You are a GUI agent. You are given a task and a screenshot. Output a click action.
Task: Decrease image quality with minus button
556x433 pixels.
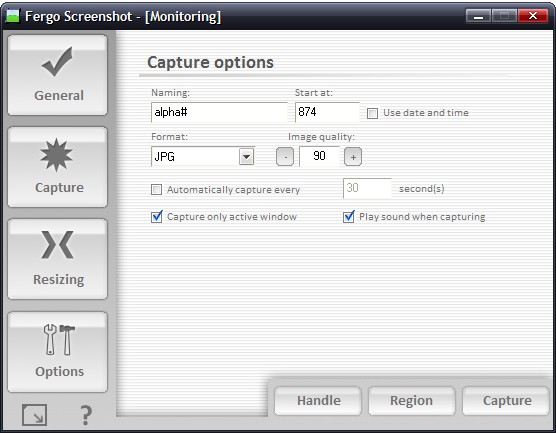(x=285, y=157)
